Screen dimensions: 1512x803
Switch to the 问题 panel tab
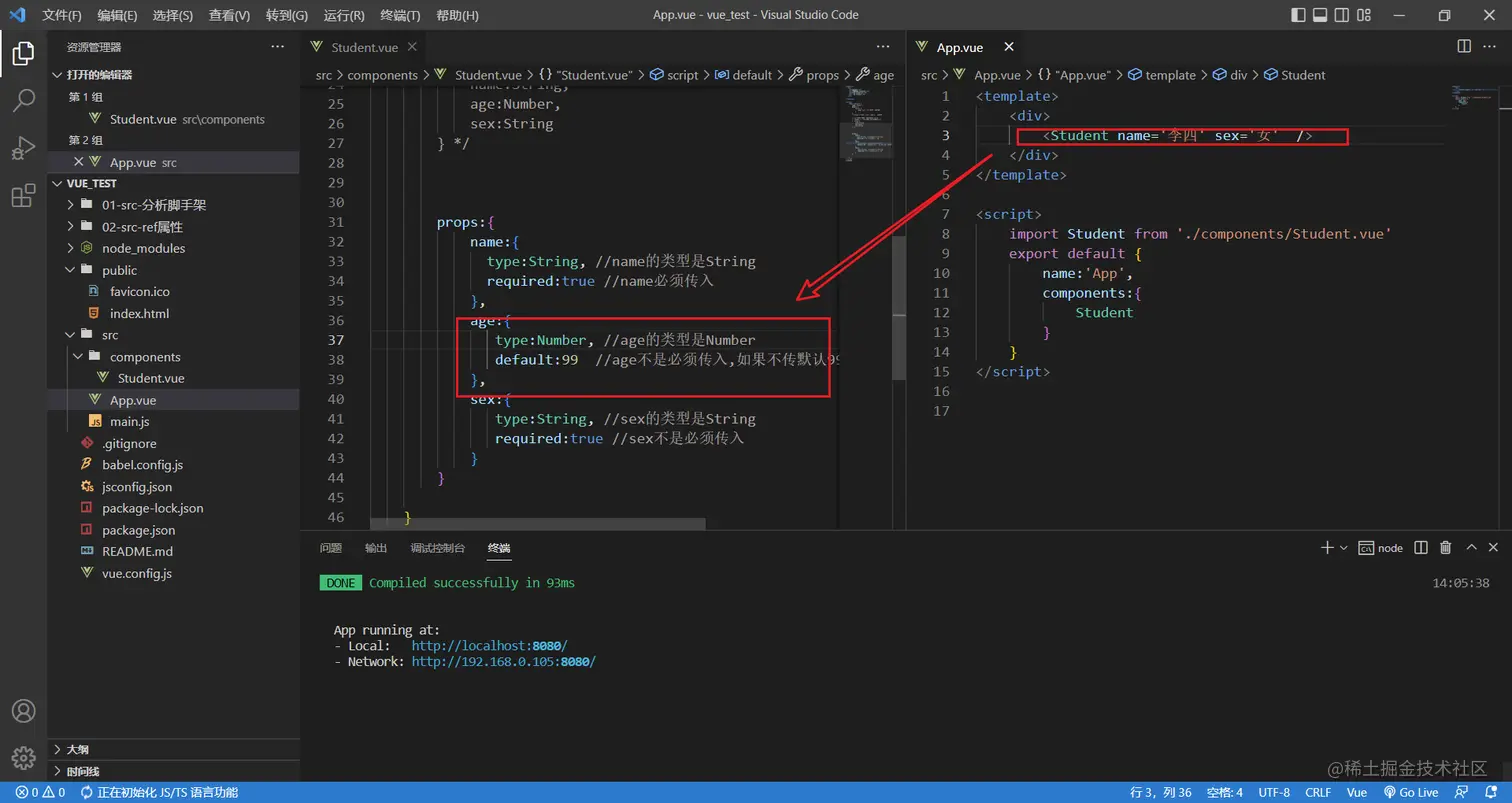[x=331, y=548]
